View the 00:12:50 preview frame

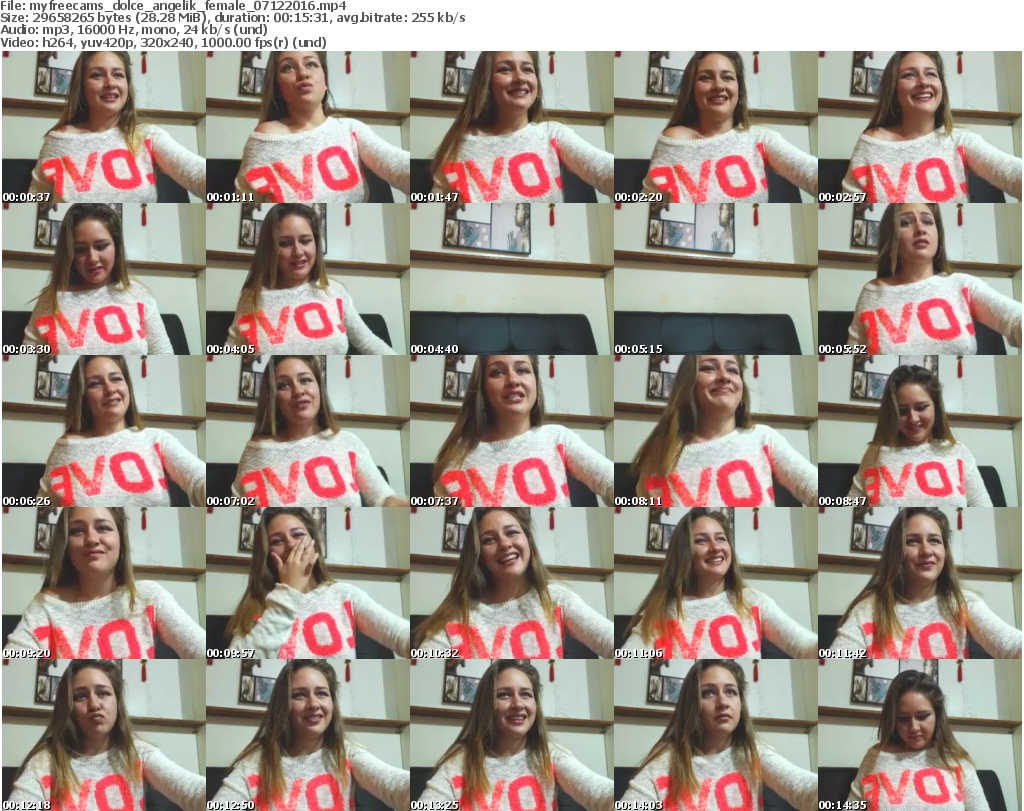[x=308, y=735]
